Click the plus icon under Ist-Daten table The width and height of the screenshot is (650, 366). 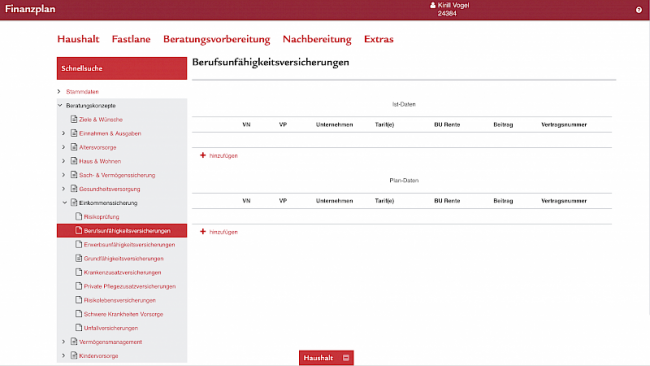click(x=203, y=155)
